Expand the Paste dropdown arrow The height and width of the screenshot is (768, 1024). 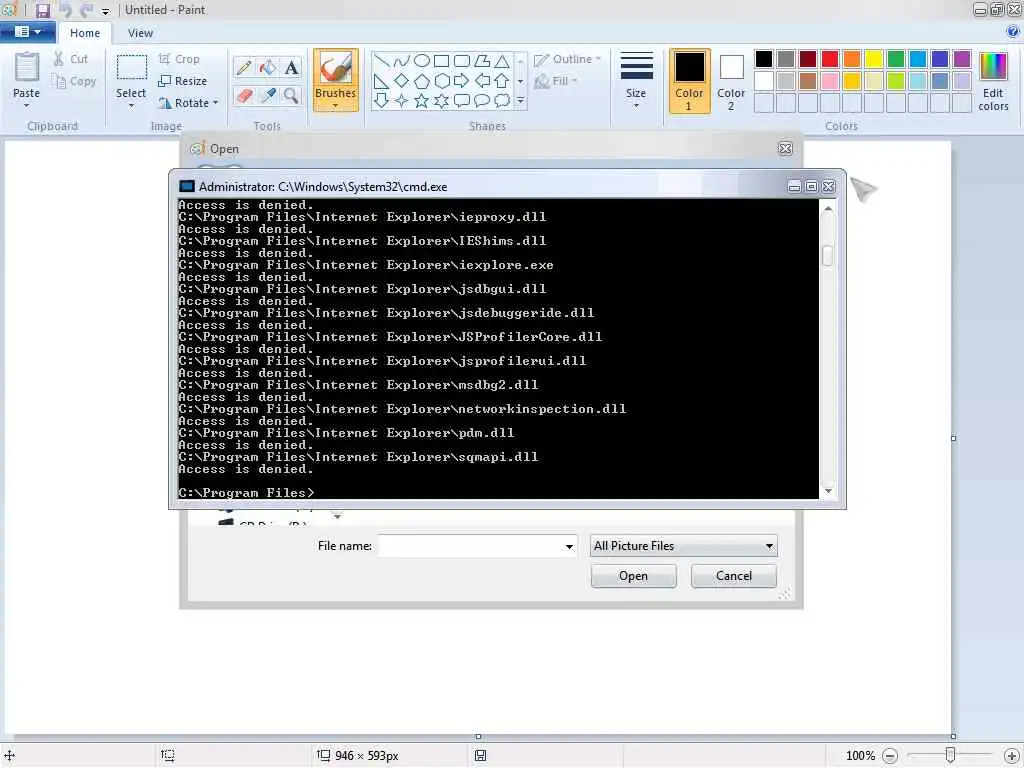tap(27, 105)
